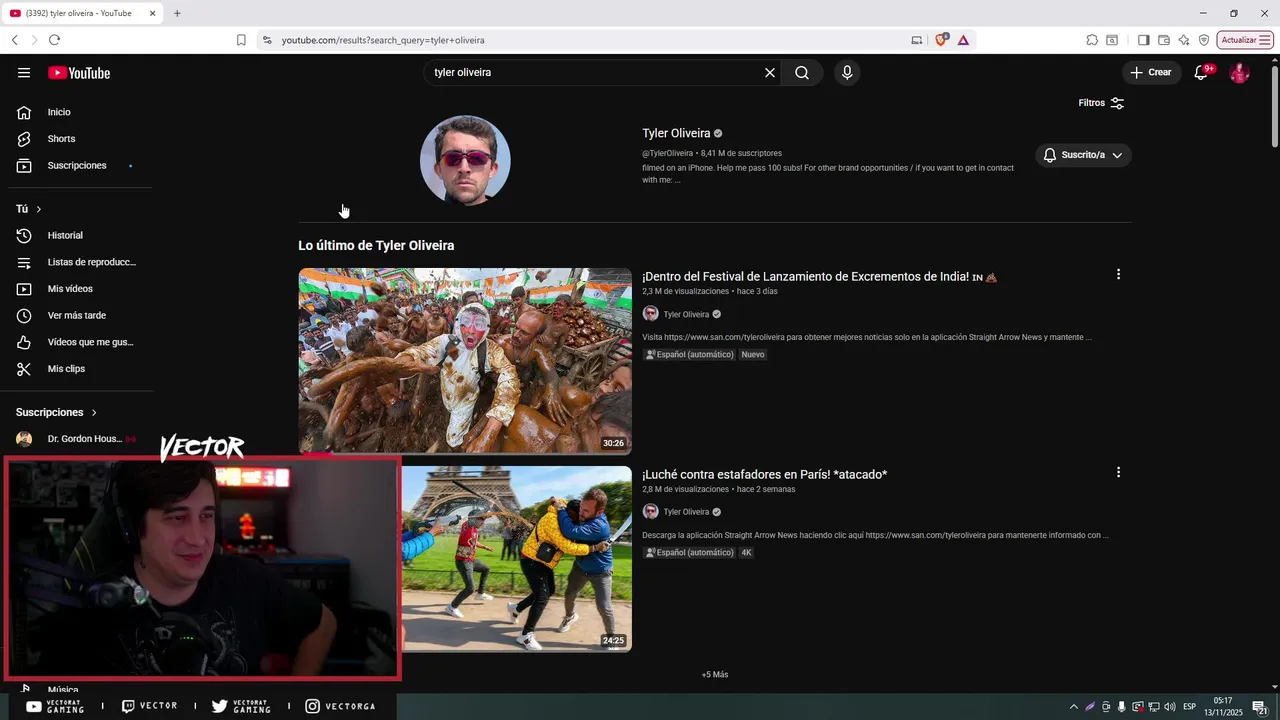
Task: Open the Windows notification center icon
Action: [1261, 706]
